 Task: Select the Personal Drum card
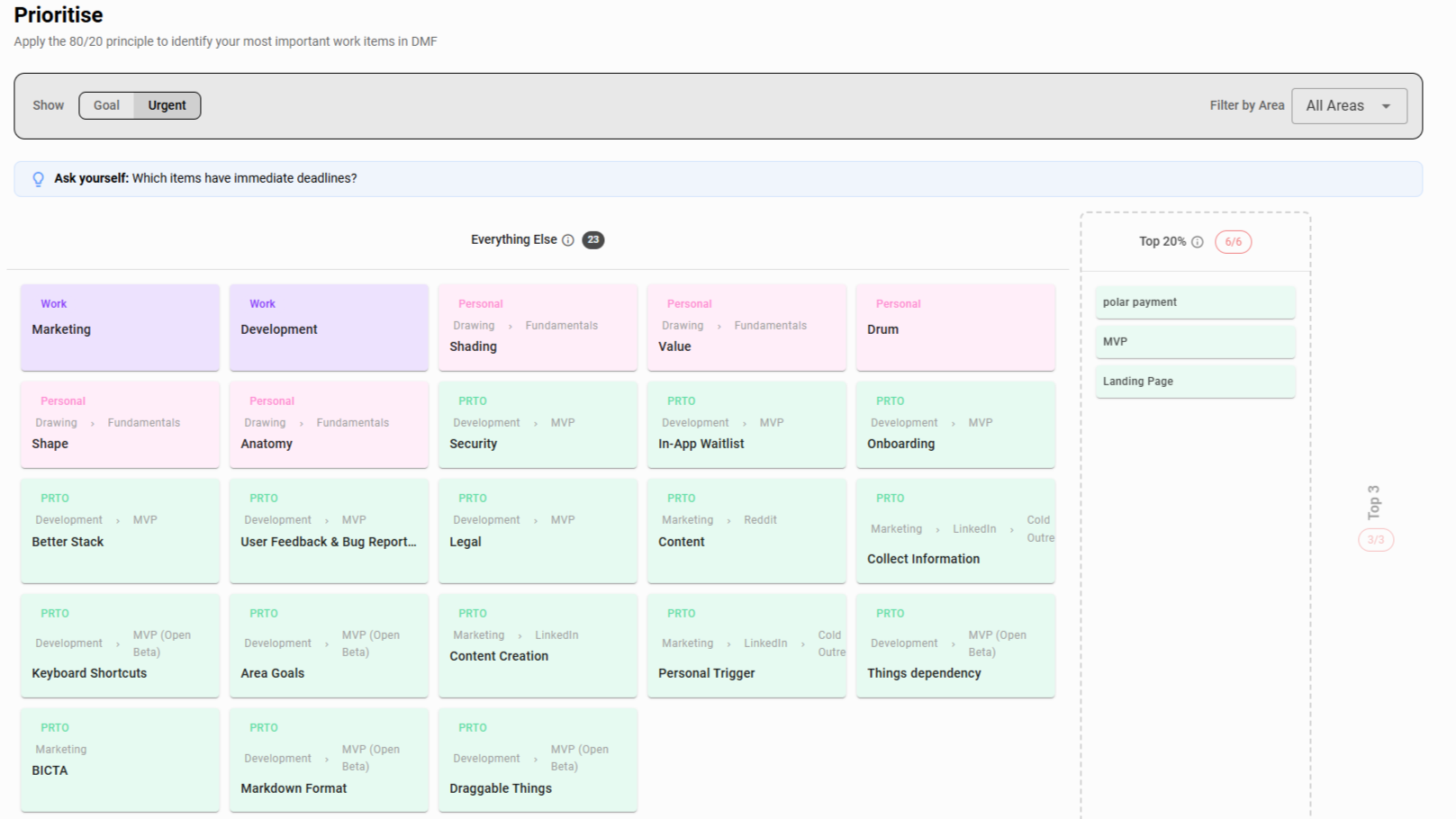pyautogui.click(x=955, y=328)
